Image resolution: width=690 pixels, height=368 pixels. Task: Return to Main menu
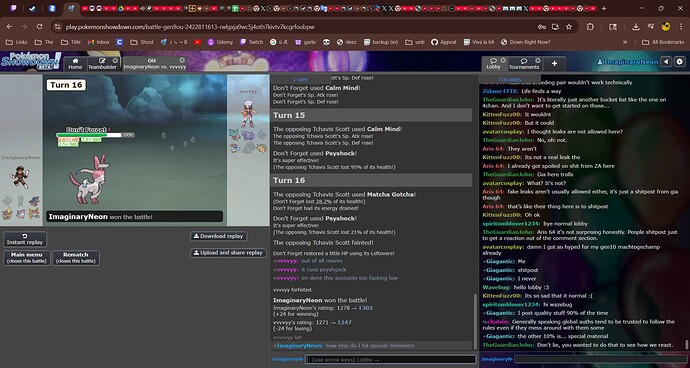27,258
